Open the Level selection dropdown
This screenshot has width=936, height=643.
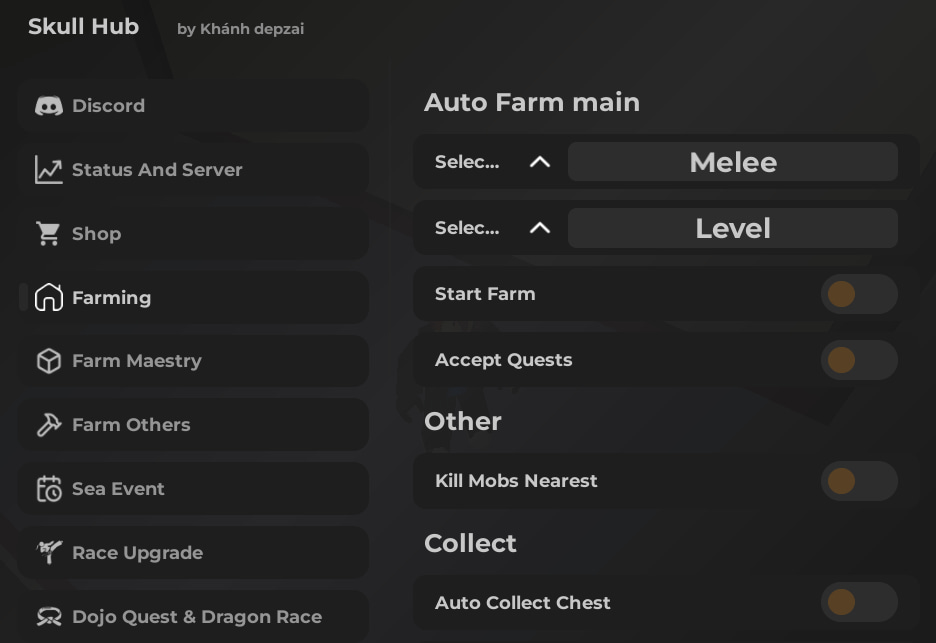(x=732, y=227)
